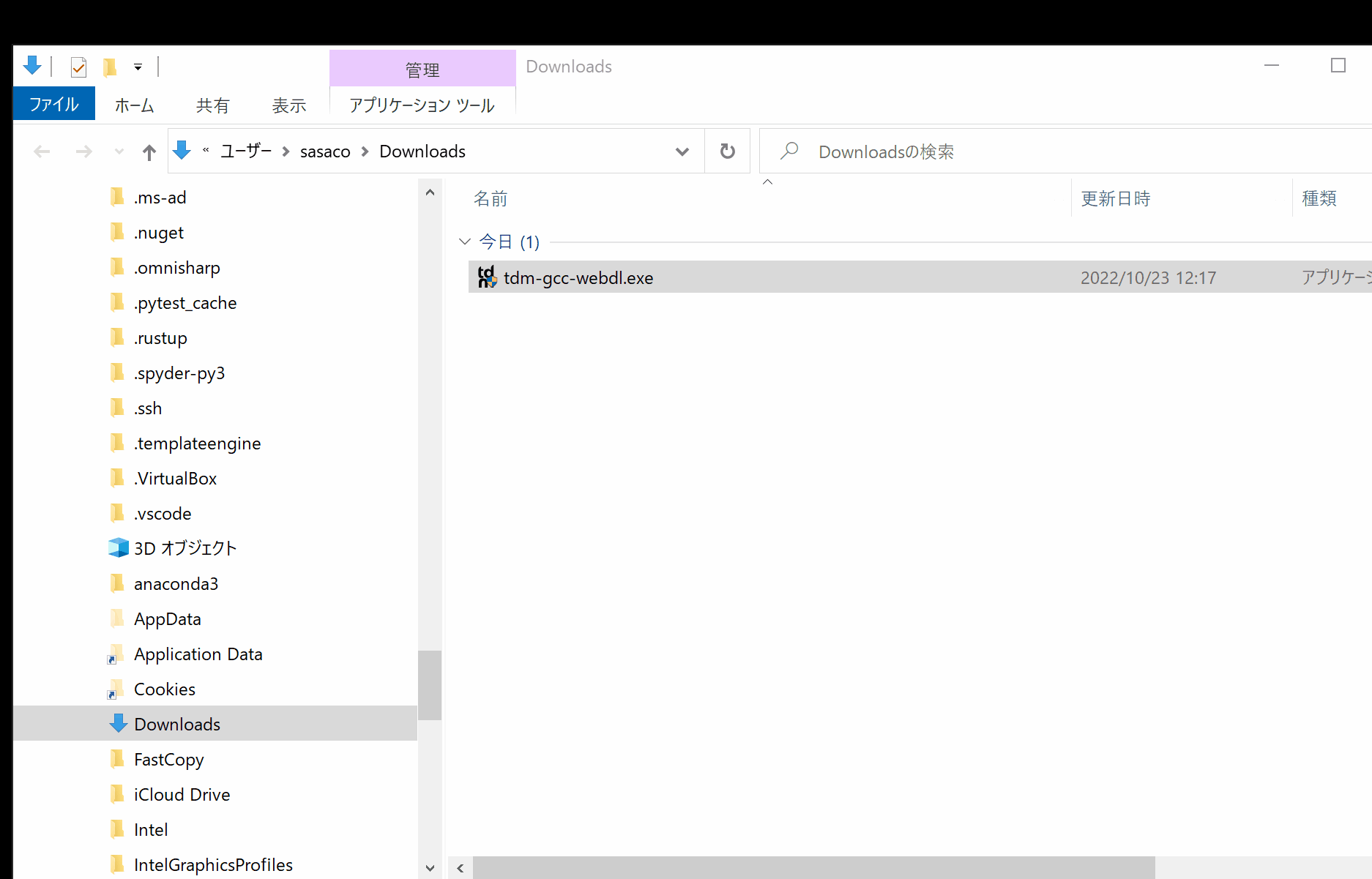Switch to the 共有 ribbon tab

212,105
